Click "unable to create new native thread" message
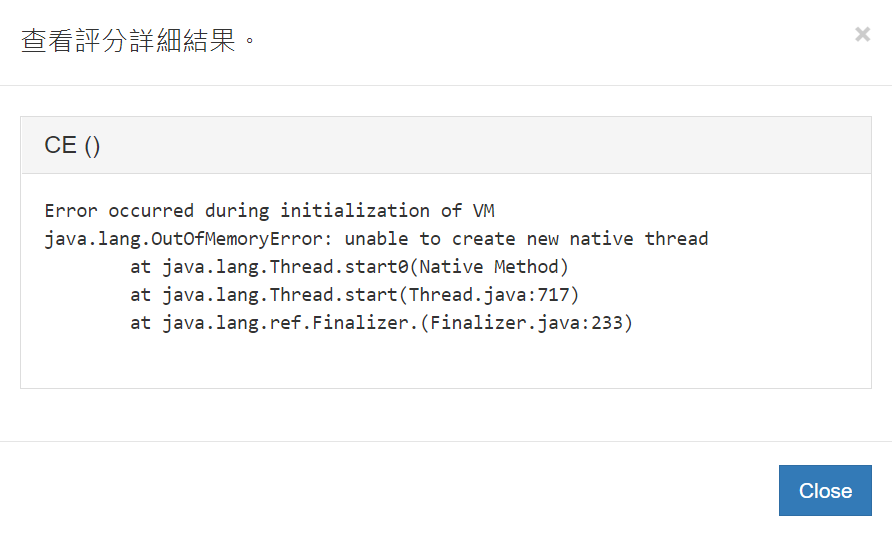This screenshot has height=534, width=892. 526,239
